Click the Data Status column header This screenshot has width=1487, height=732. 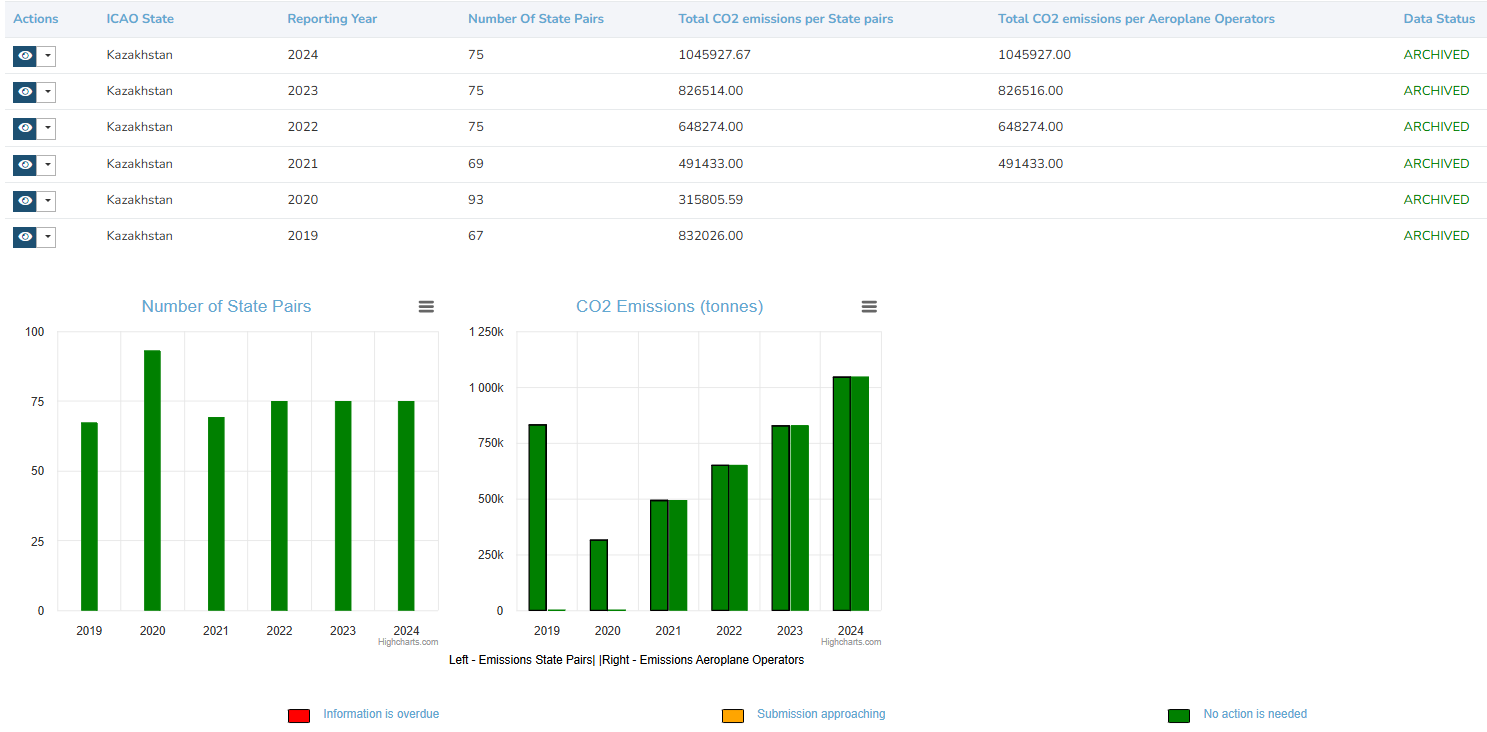(x=1438, y=19)
